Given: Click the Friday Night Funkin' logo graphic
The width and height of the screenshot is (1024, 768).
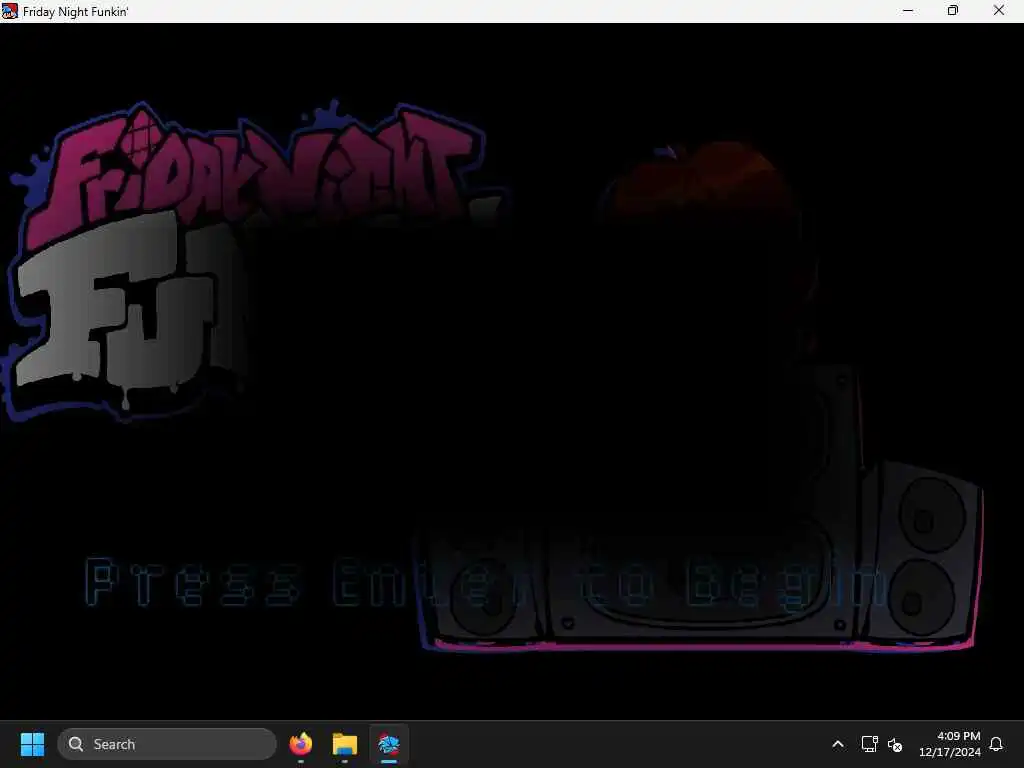Looking at the screenshot, I should tap(255, 261).
